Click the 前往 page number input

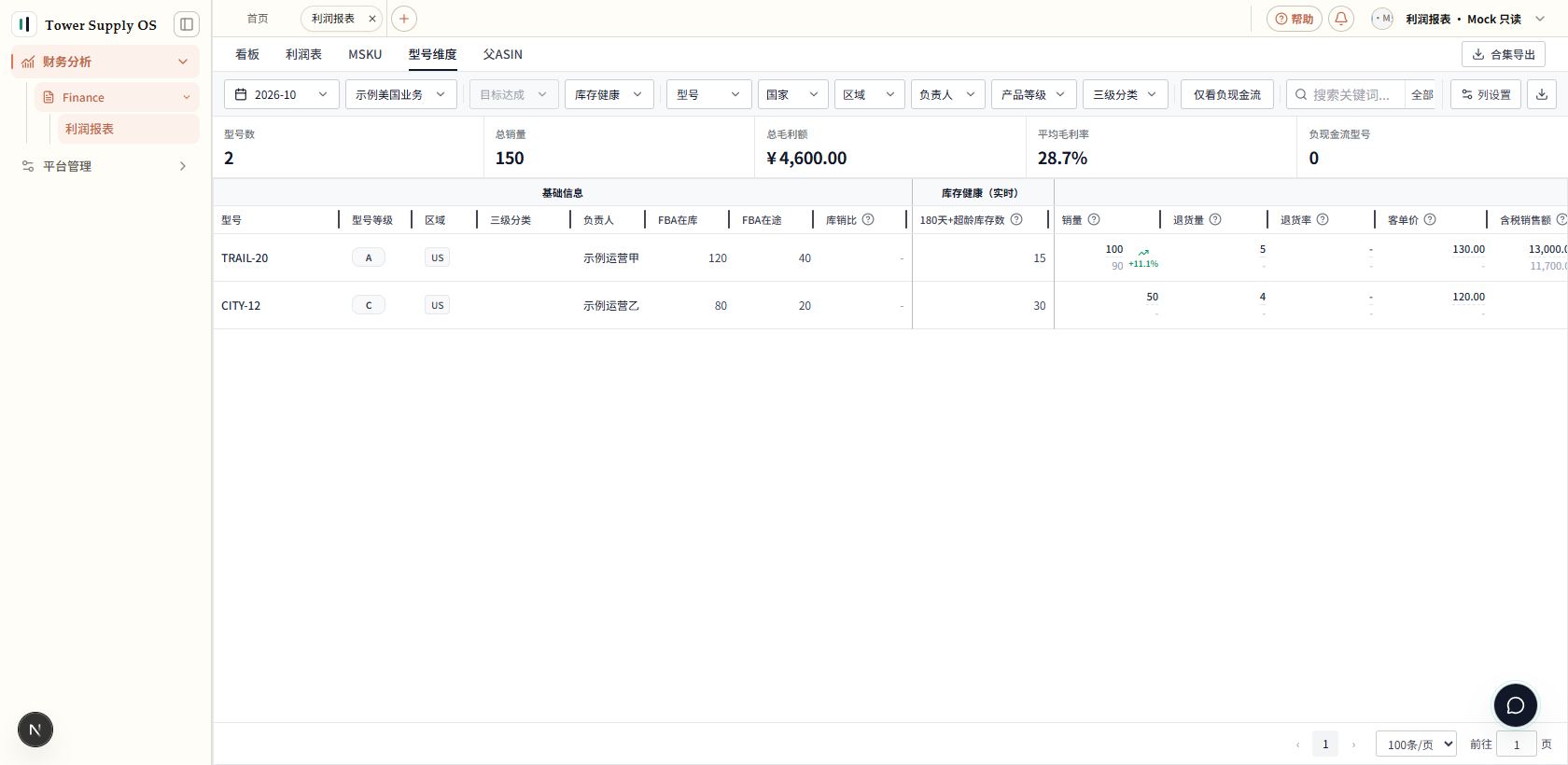1517,744
